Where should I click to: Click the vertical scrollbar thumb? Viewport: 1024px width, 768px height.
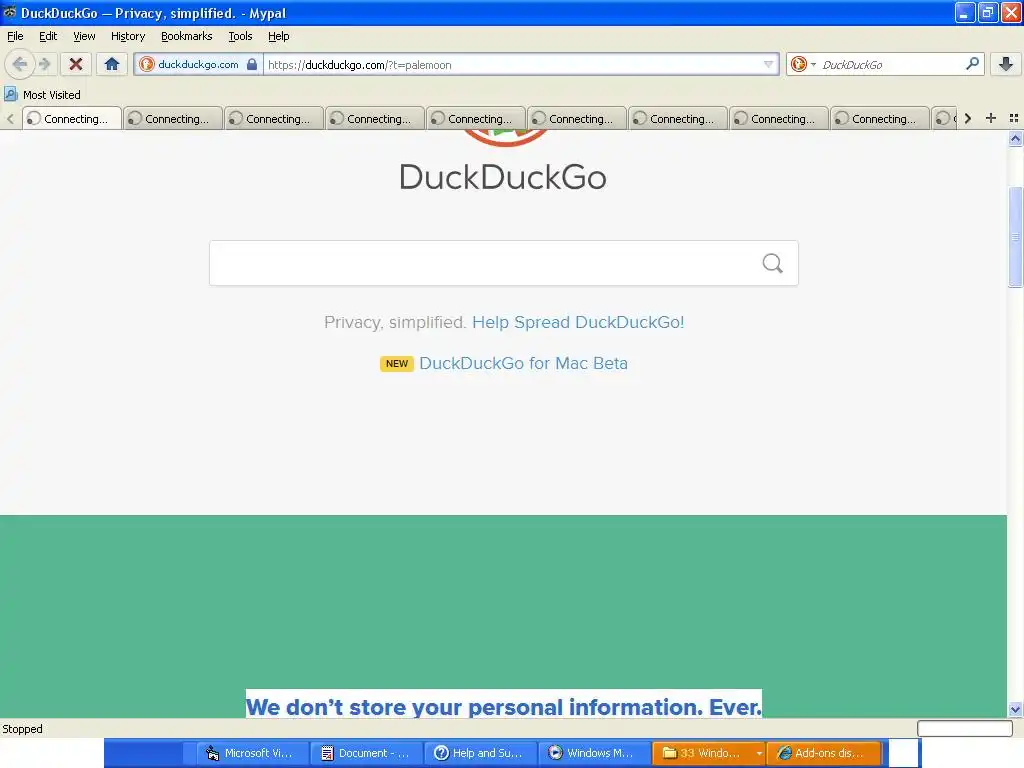point(1015,237)
